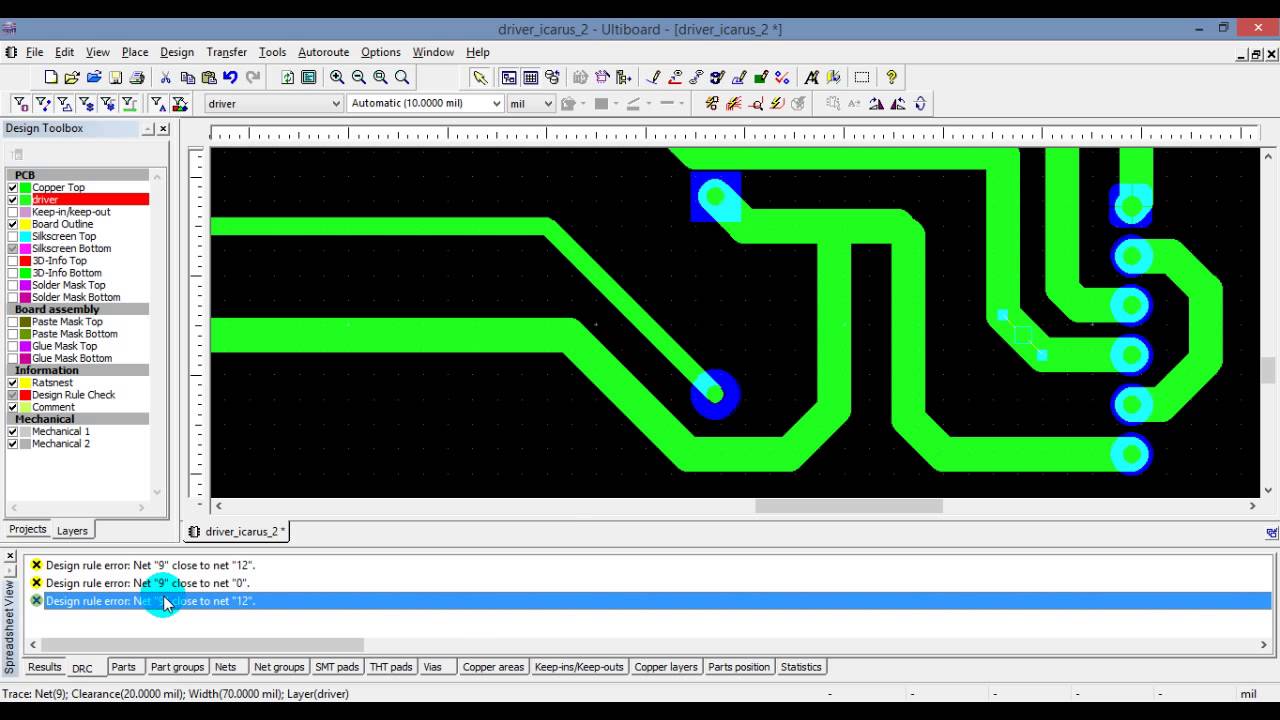1280x720 pixels.
Task: Click the blue Undo arrow
Action: click(x=230, y=77)
